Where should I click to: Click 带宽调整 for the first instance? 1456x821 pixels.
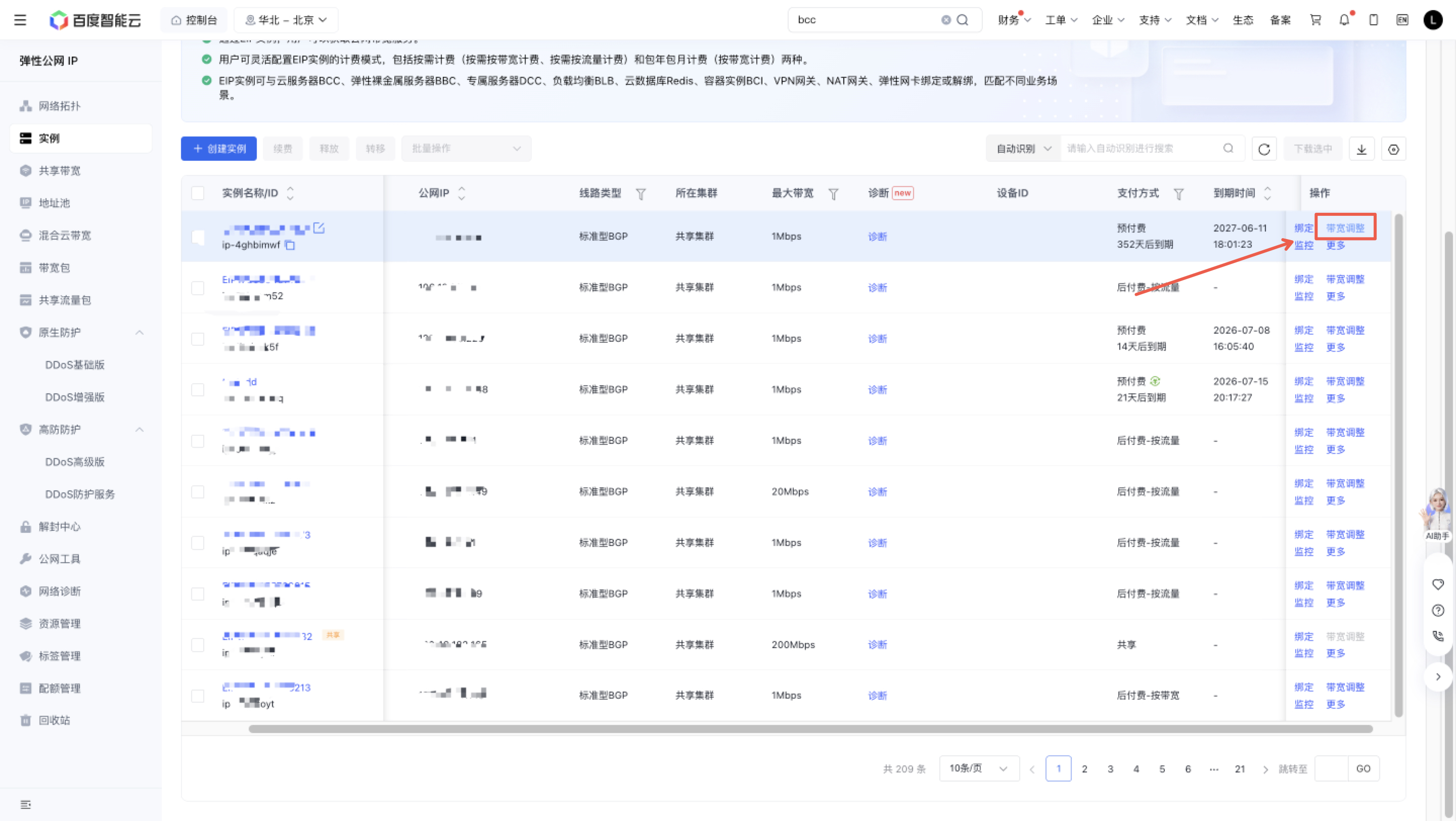[x=1345, y=227]
